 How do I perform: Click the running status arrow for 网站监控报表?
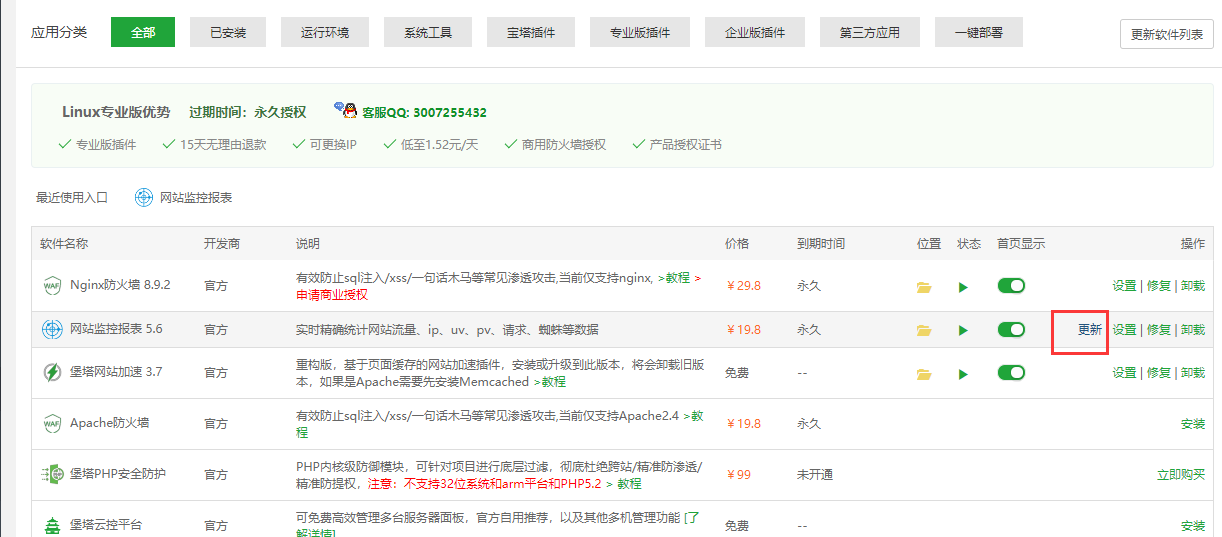pos(963,330)
